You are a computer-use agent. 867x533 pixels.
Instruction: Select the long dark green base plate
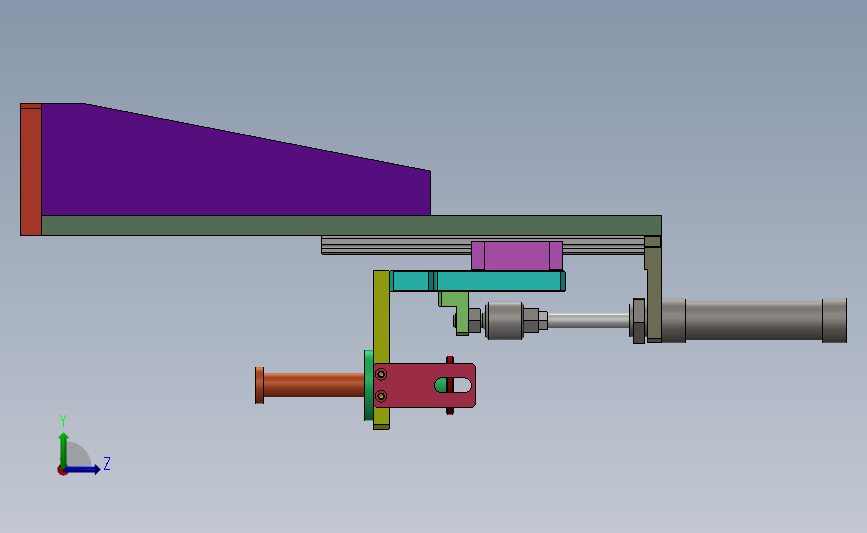[351, 226]
